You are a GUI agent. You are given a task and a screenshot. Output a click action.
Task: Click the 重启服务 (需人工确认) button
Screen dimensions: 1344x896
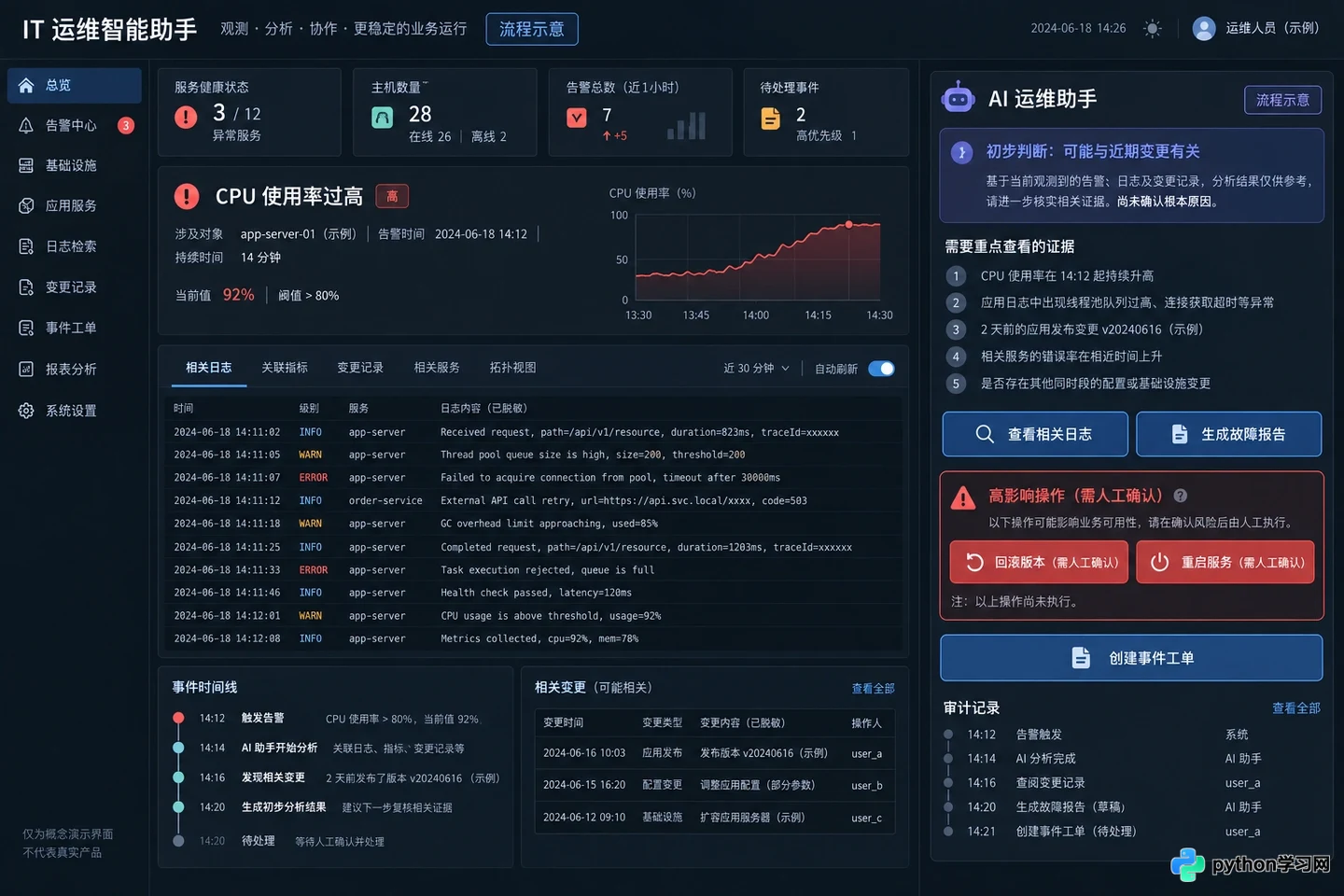[1225, 562]
